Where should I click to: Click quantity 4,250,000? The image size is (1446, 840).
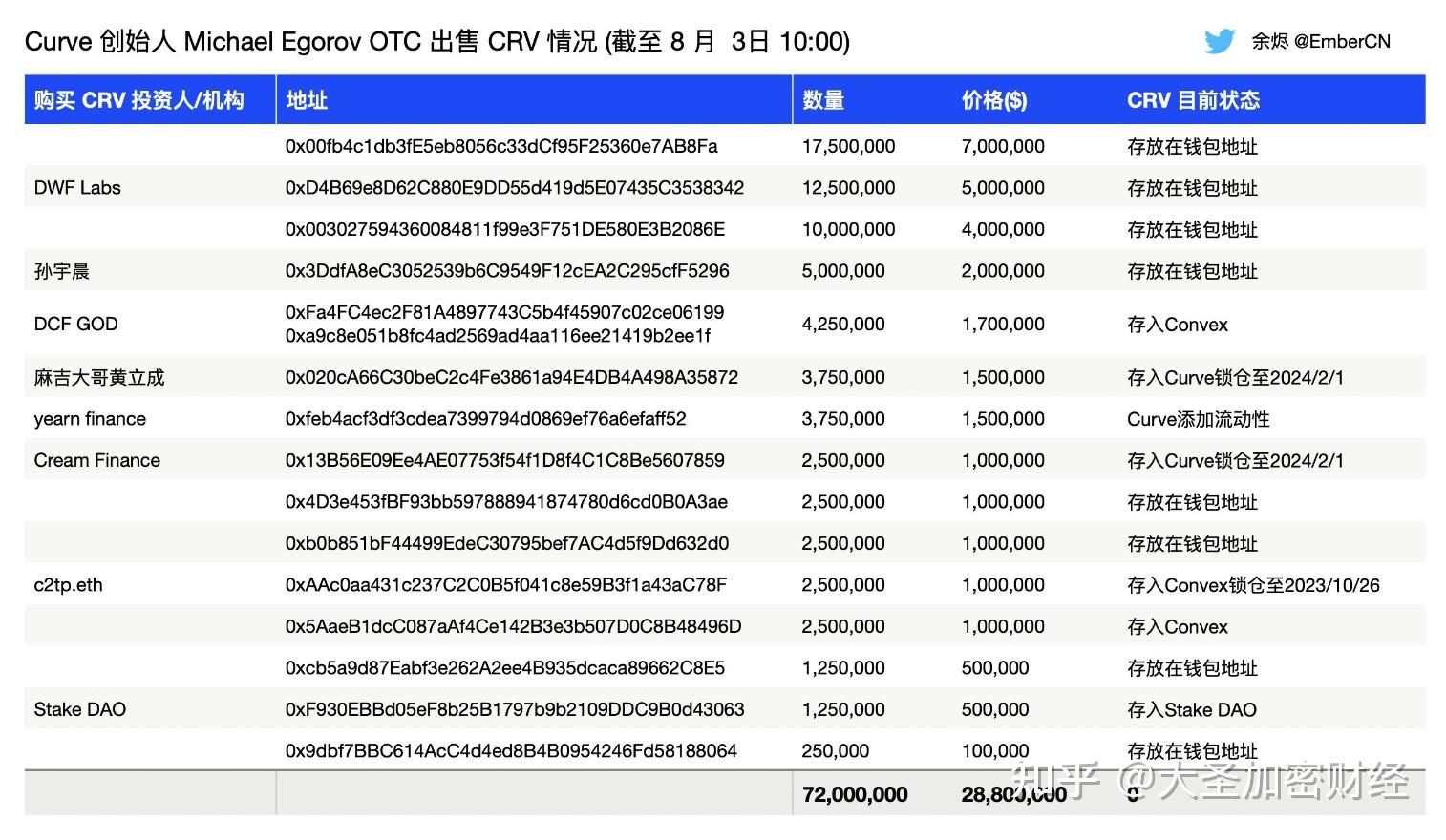pyautogui.click(x=843, y=325)
